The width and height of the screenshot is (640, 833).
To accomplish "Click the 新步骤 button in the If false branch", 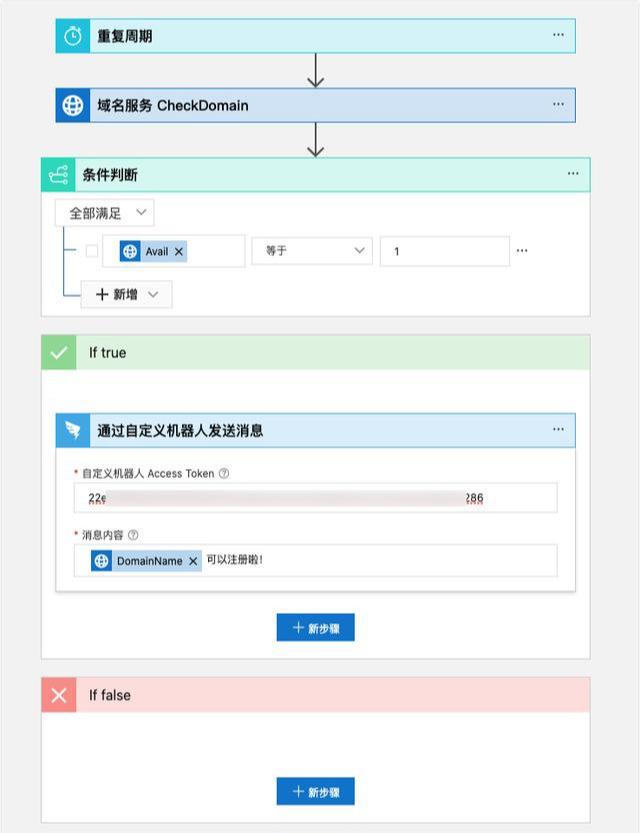I will 315,791.
